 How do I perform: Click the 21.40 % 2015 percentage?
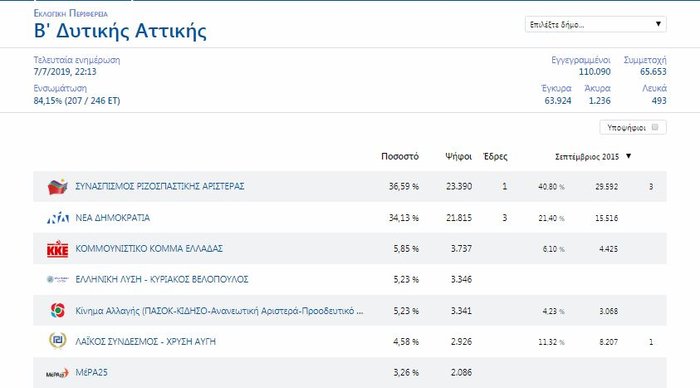tap(551, 218)
